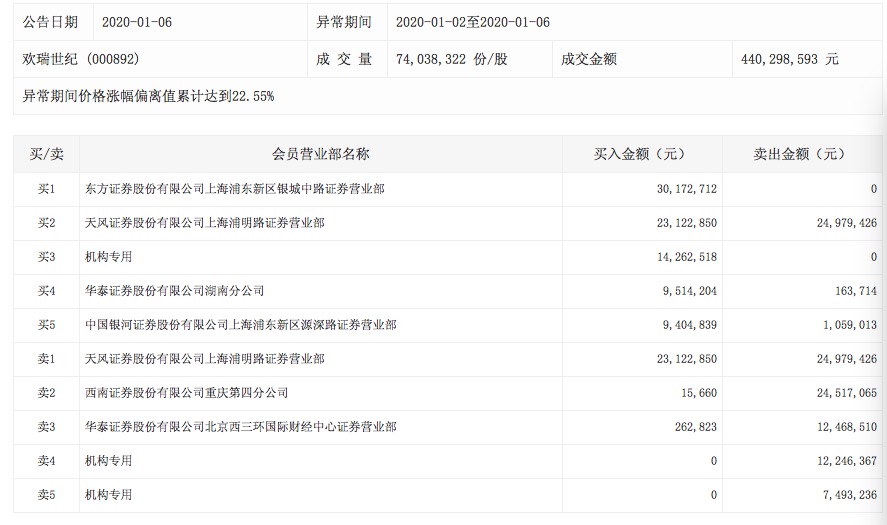Click the 涨幅偏离值累计达到22.55% note
This screenshot has height=525, width=887.
click(x=148, y=97)
